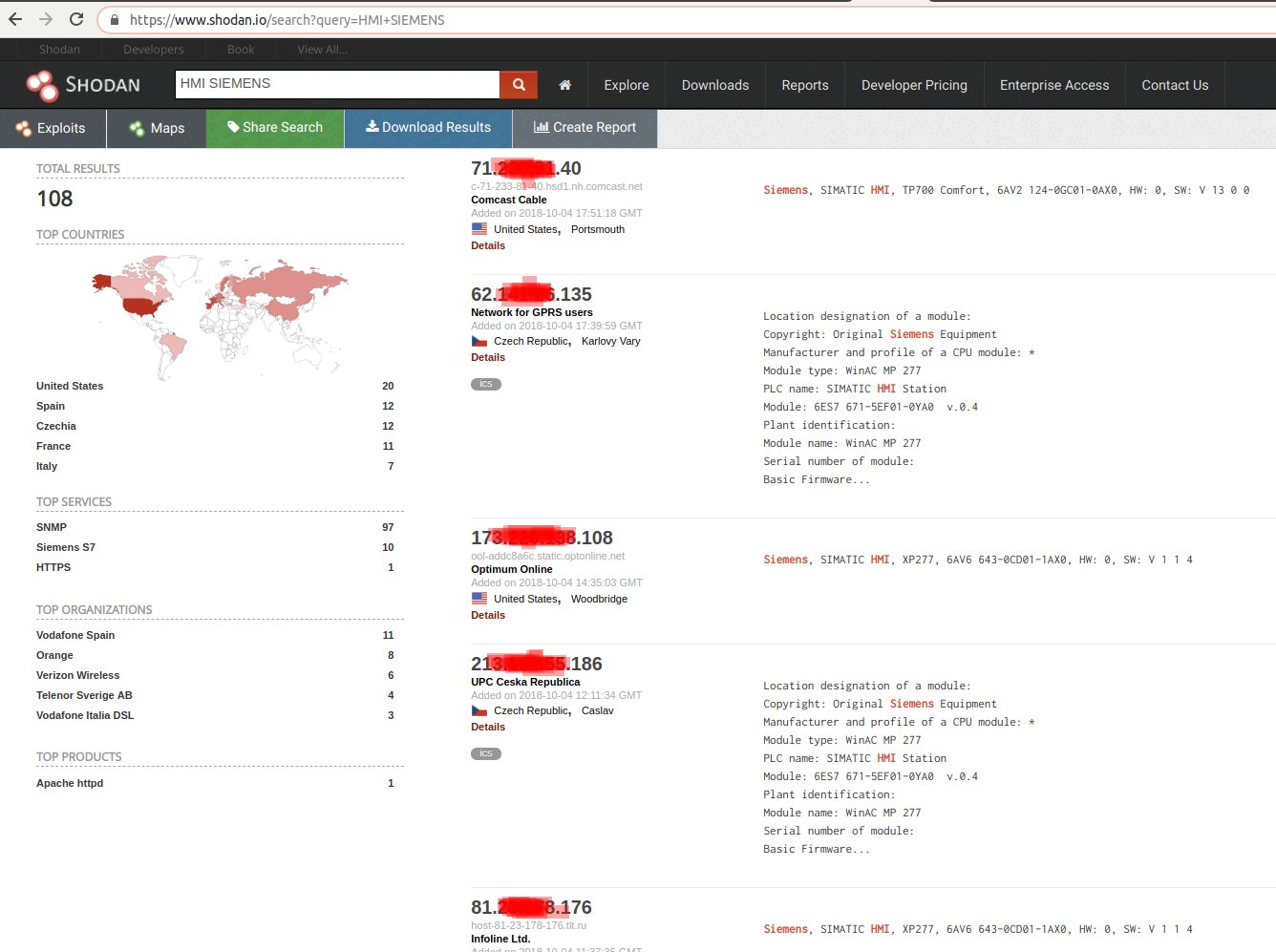
Task: Open the IP result ending in .186
Action: click(537, 664)
